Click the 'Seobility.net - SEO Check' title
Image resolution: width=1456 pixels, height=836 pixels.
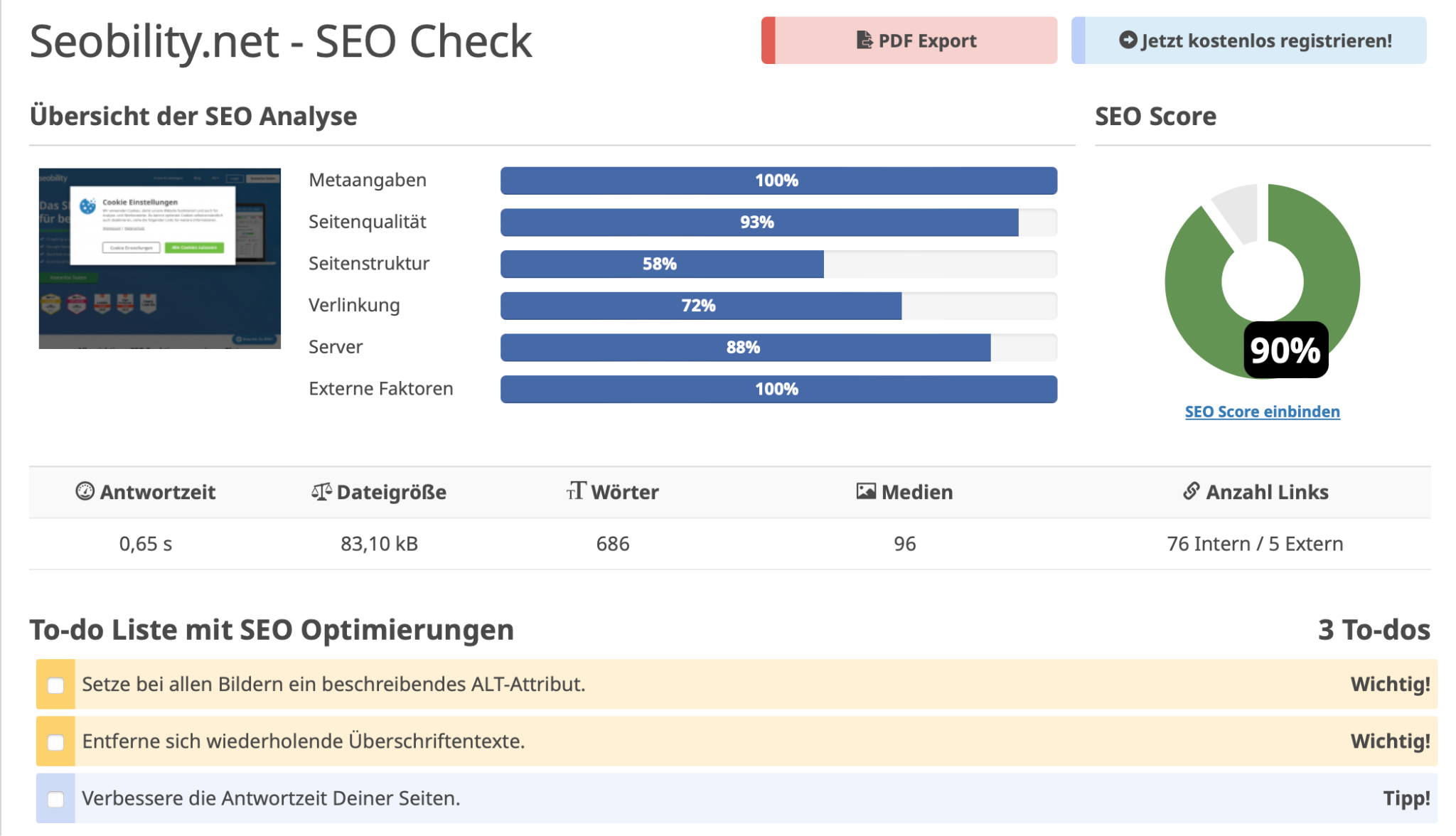281,41
